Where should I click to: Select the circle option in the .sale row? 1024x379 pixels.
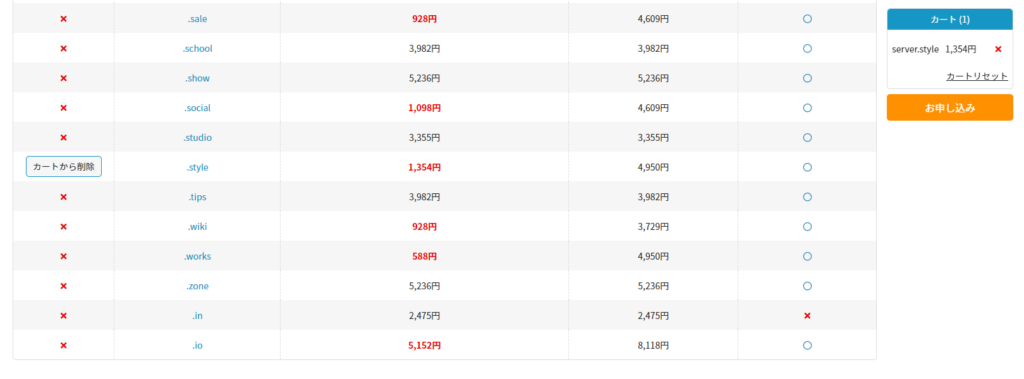pyautogui.click(x=807, y=19)
